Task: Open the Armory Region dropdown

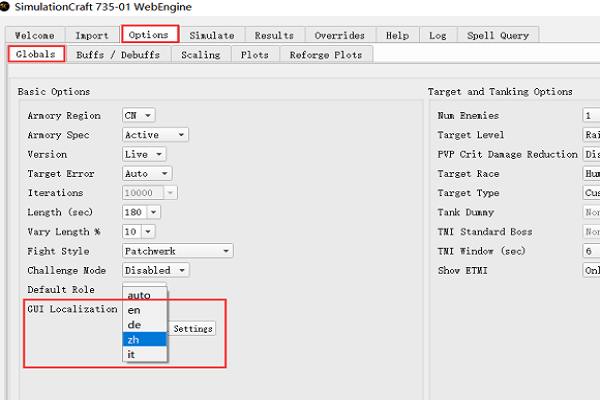Action: coord(139,115)
